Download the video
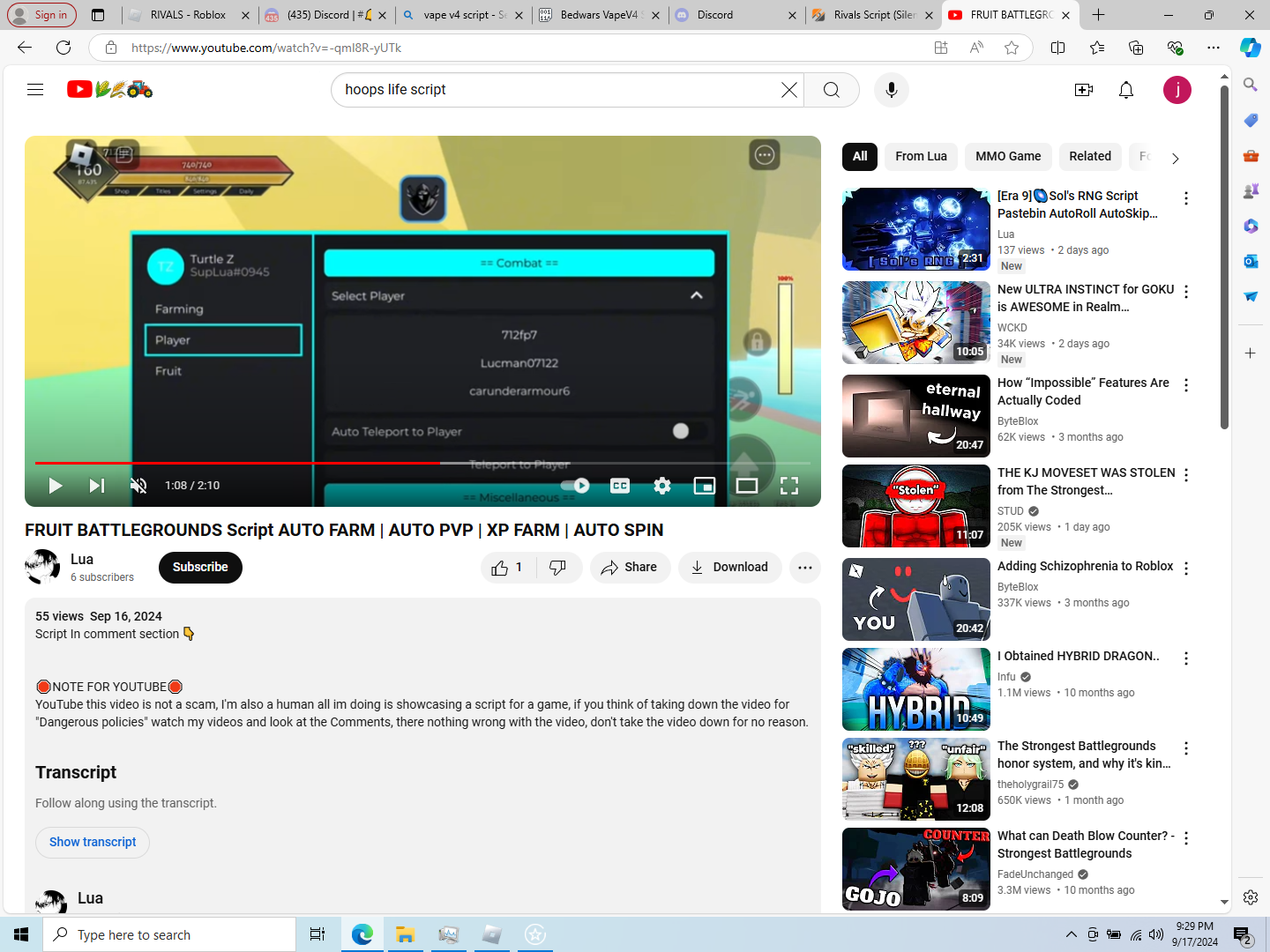Screen dimensions: 1270x952 coord(729,568)
